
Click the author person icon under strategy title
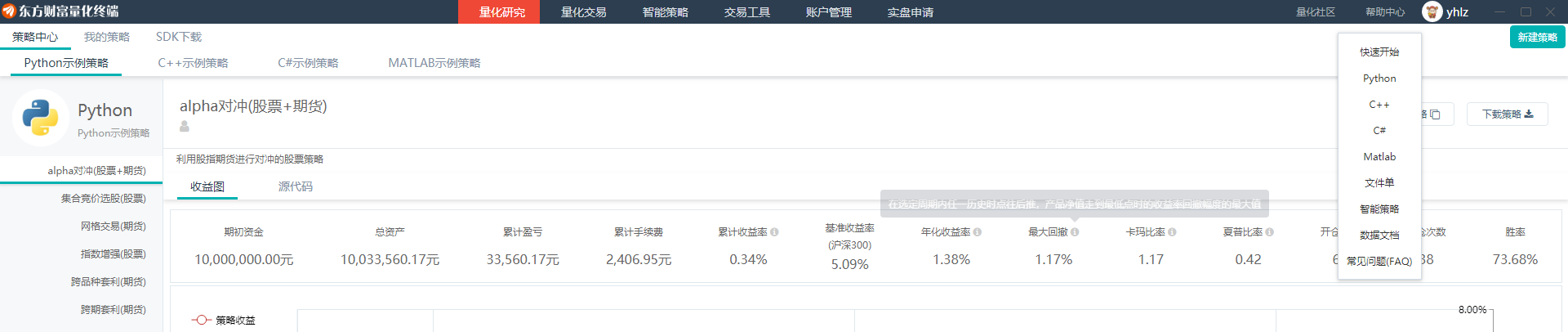(x=185, y=127)
